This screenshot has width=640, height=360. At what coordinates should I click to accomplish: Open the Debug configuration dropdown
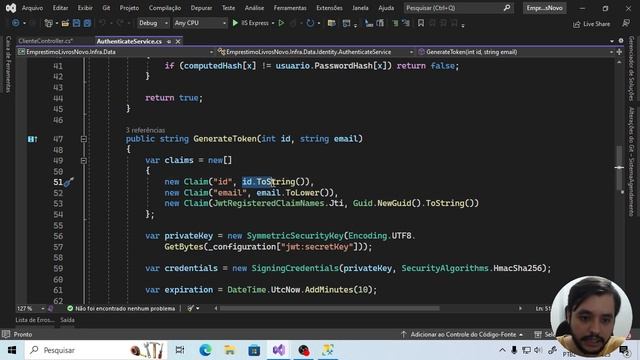(x=153, y=23)
